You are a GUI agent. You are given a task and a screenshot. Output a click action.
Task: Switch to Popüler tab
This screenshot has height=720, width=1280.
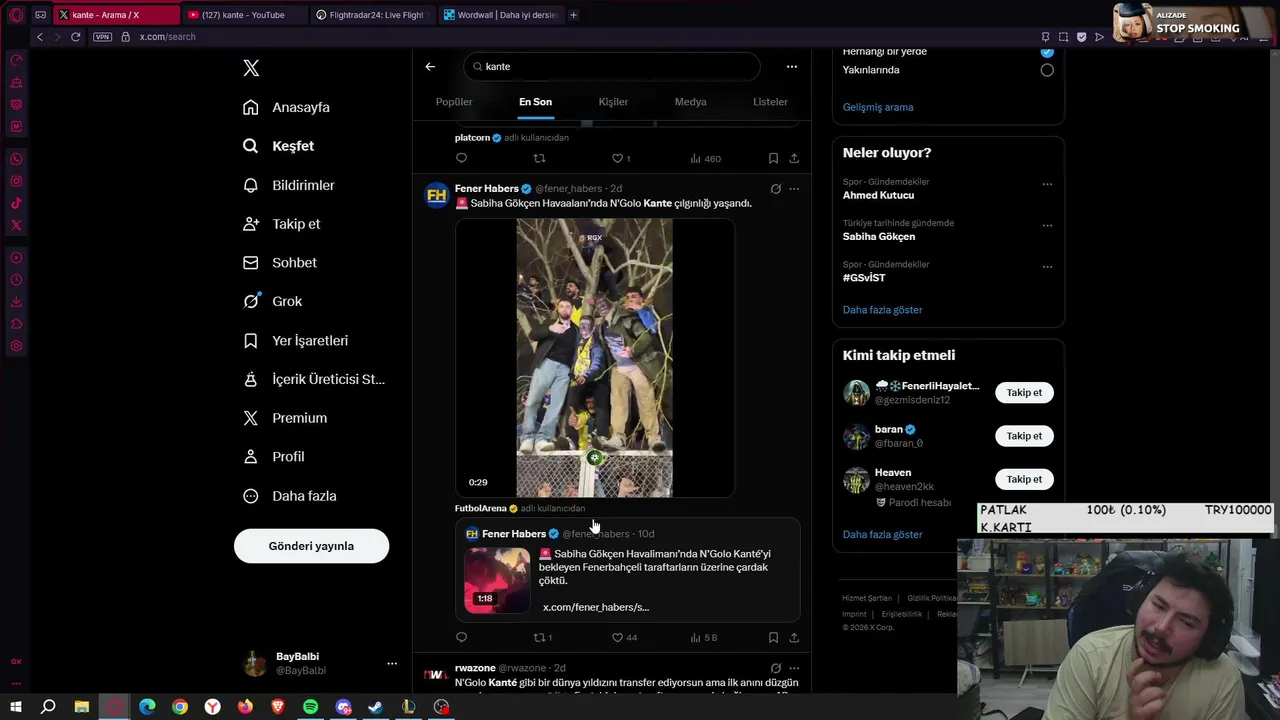coord(454,102)
